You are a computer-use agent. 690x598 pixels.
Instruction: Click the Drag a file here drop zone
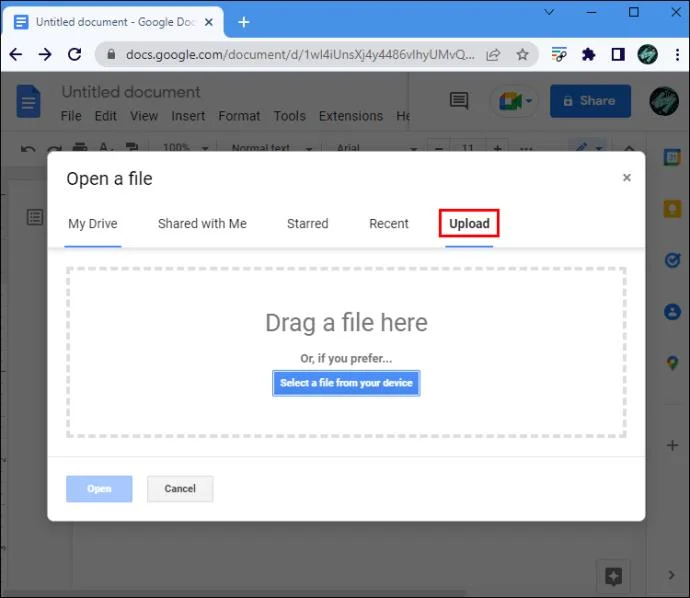point(346,352)
